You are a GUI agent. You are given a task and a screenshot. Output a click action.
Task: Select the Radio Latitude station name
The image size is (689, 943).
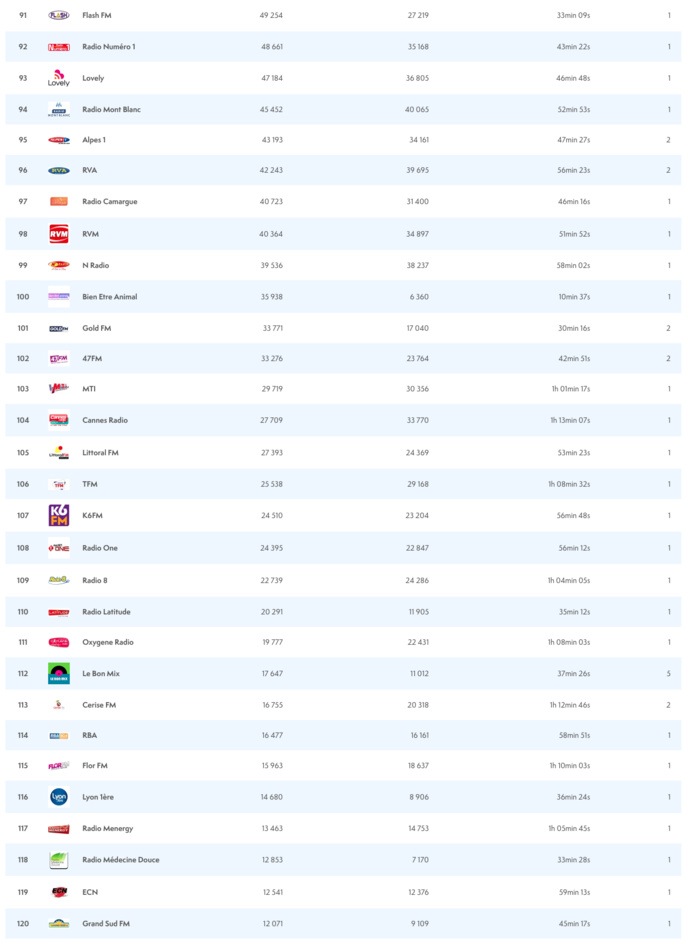point(106,612)
